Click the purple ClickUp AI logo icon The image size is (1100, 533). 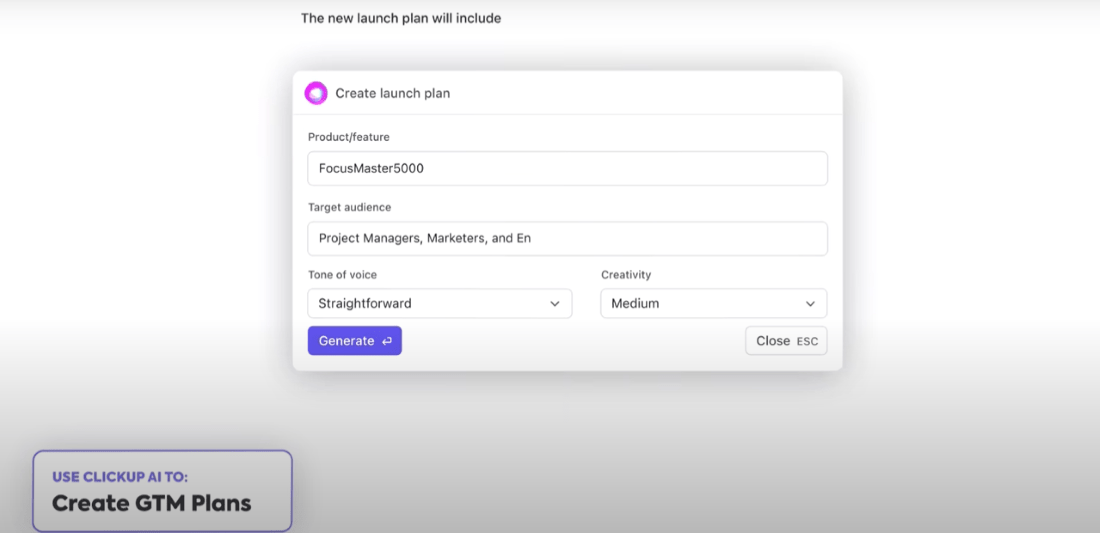point(316,93)
